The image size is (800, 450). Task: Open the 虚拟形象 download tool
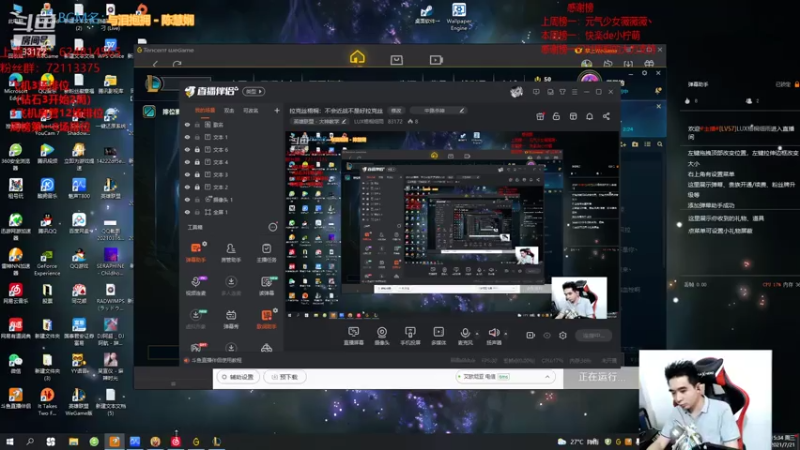click(x=196, y=319)
